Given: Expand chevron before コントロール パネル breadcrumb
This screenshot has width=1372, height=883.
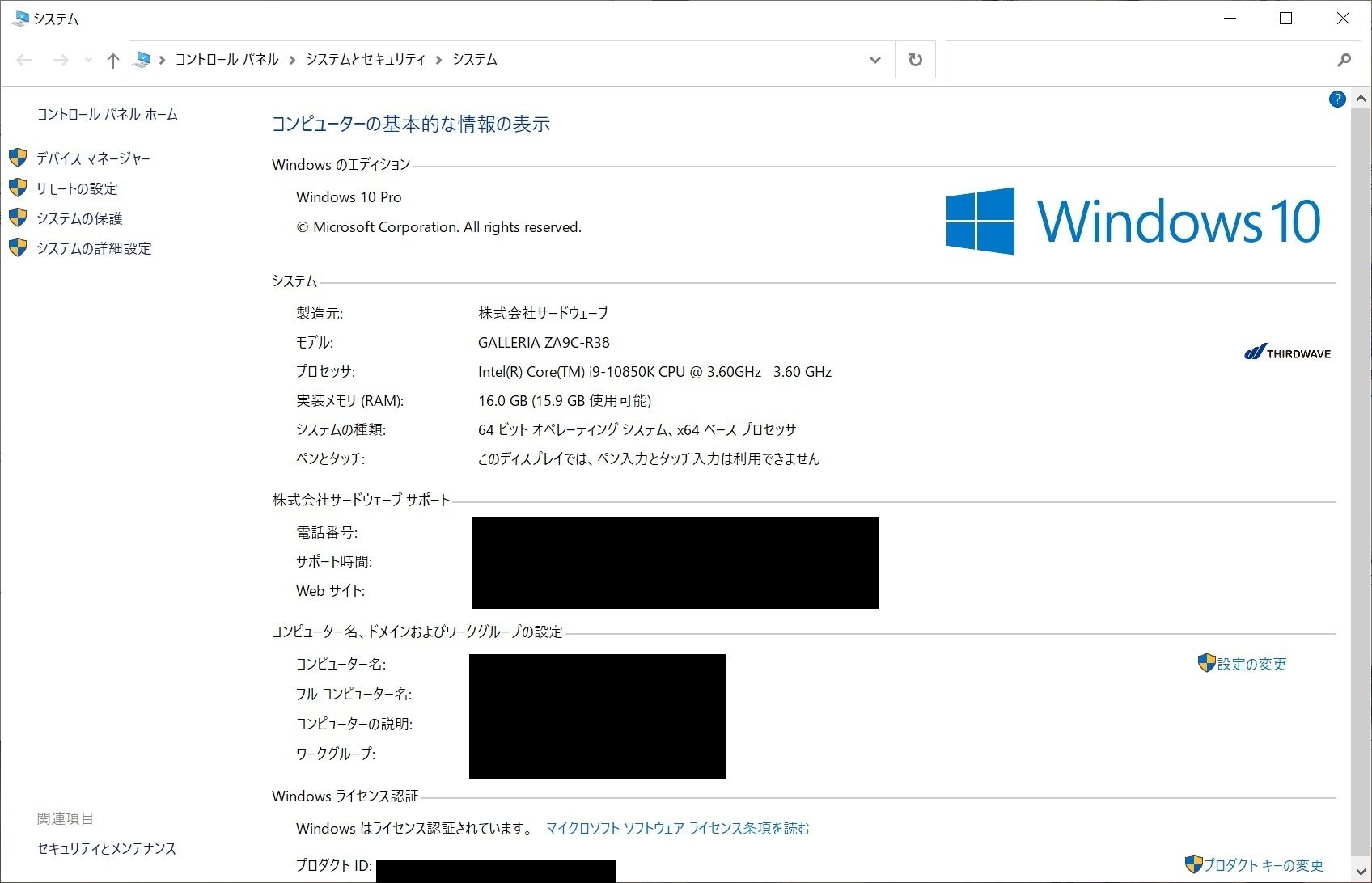Looking at the screenshot, I should pos(162,60).
